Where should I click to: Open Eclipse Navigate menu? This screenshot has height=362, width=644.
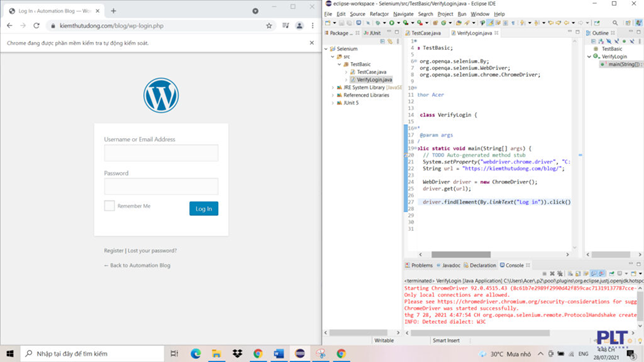click(403, 14)
